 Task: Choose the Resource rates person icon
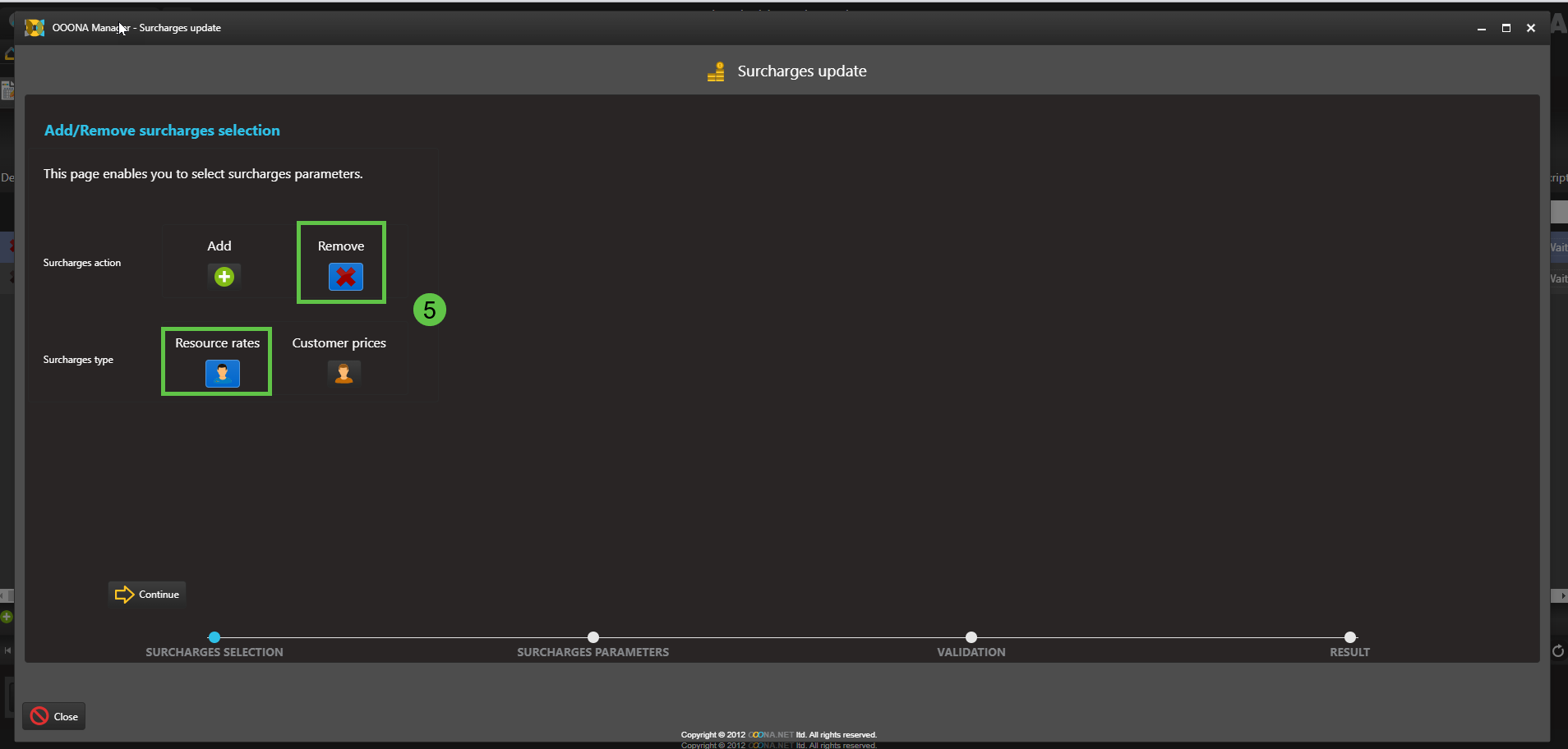point(222,374)
